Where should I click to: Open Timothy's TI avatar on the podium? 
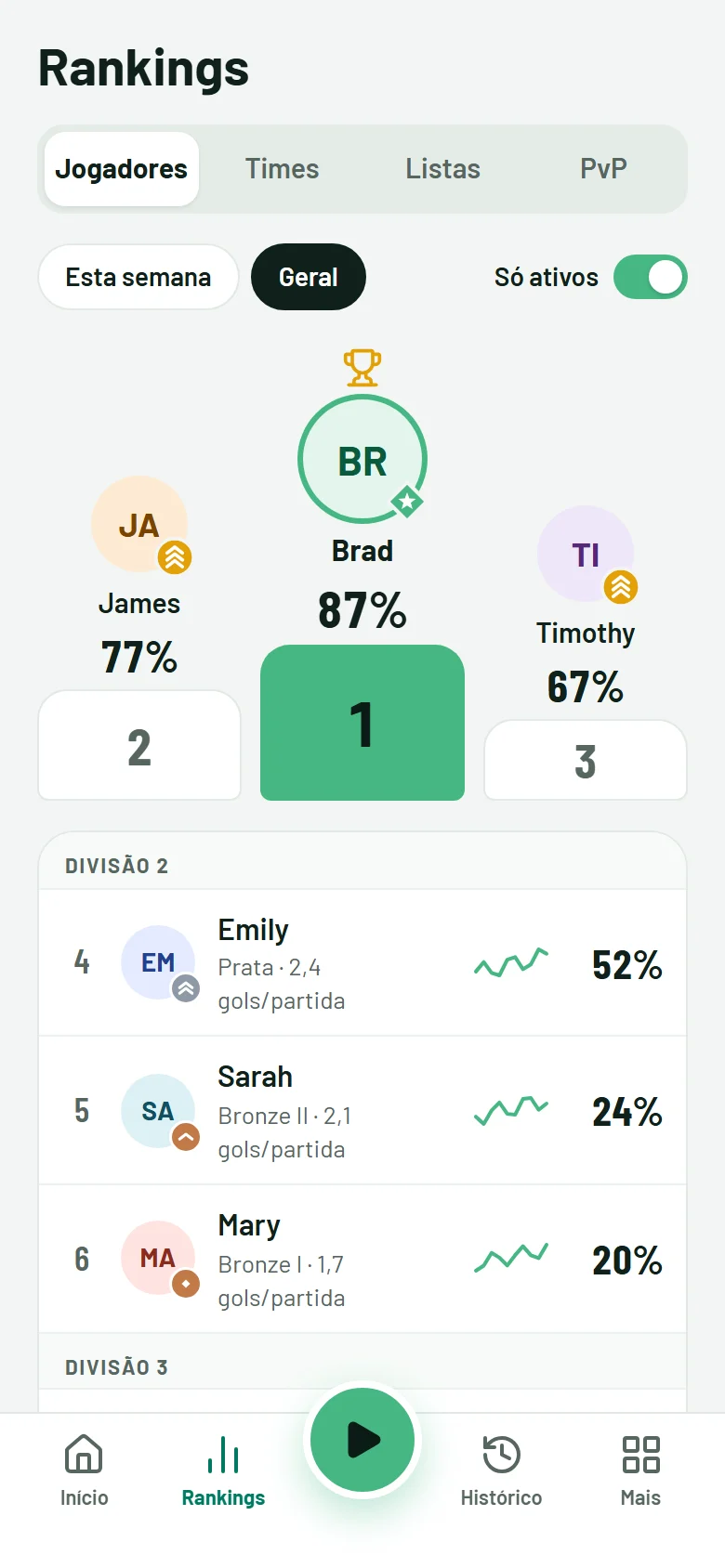coord(586,554)
